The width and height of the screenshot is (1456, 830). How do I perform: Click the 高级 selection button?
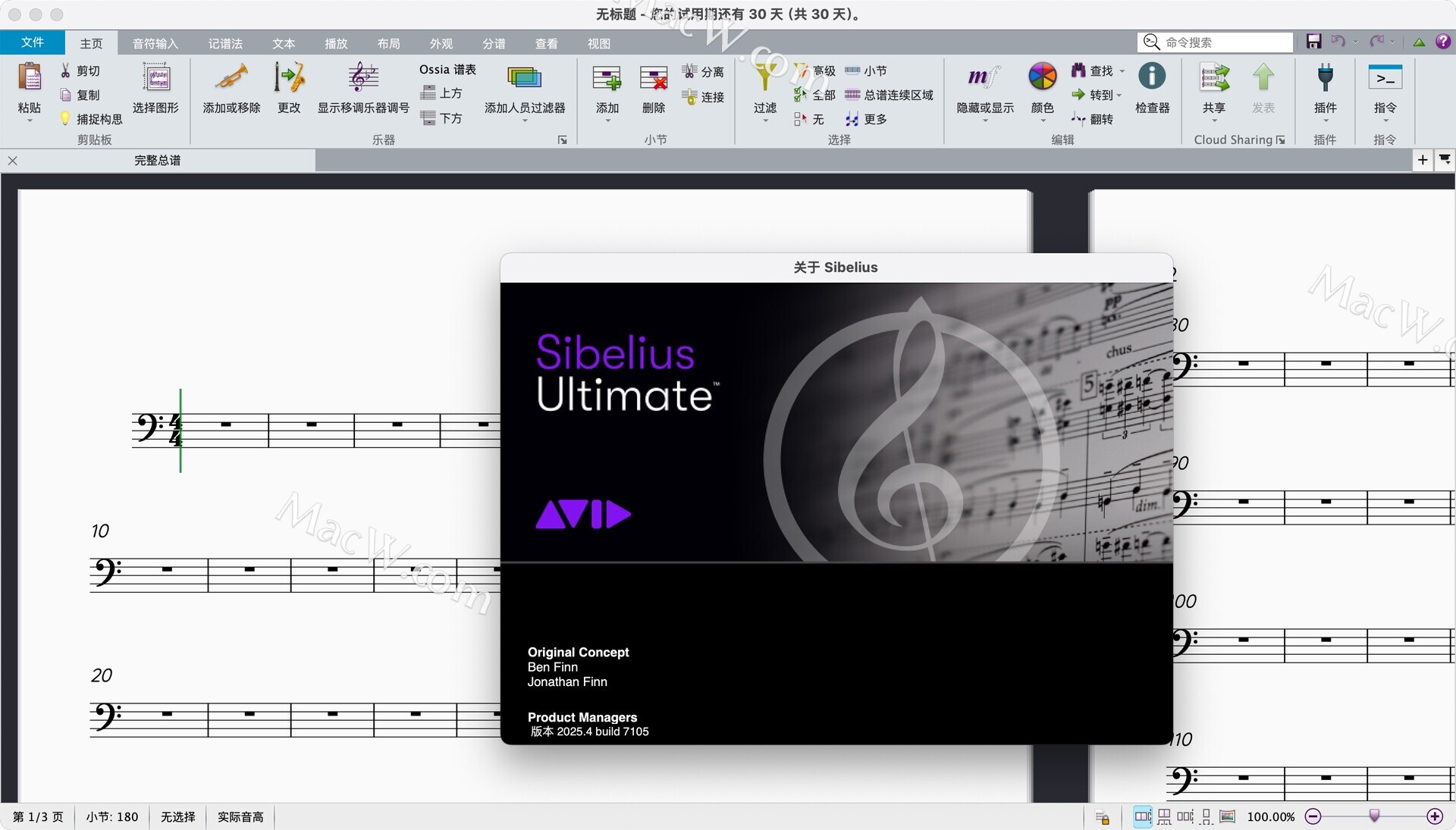point(814,70)
